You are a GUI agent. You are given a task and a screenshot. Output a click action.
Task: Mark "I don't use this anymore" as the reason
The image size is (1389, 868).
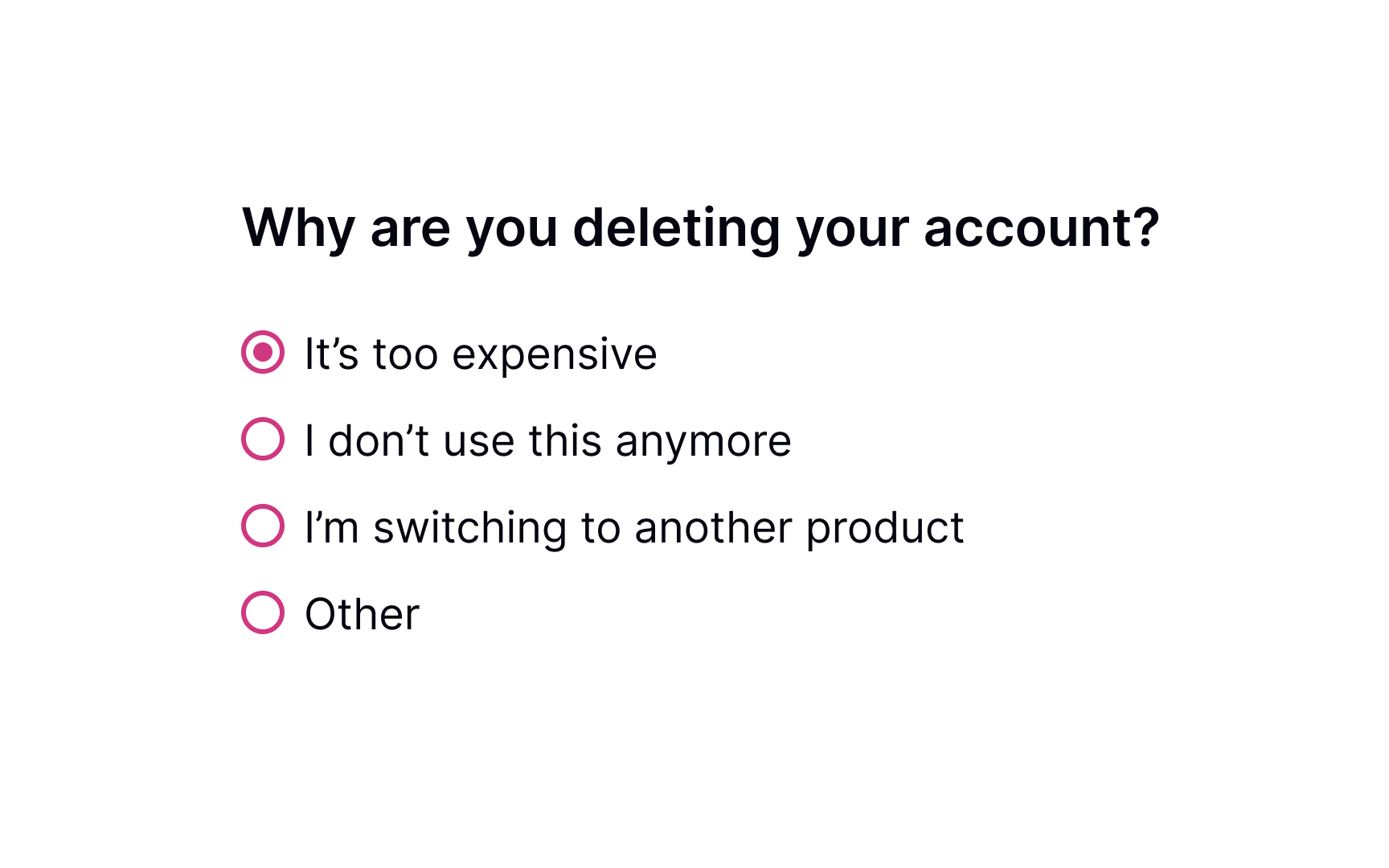tap(263, 439)
